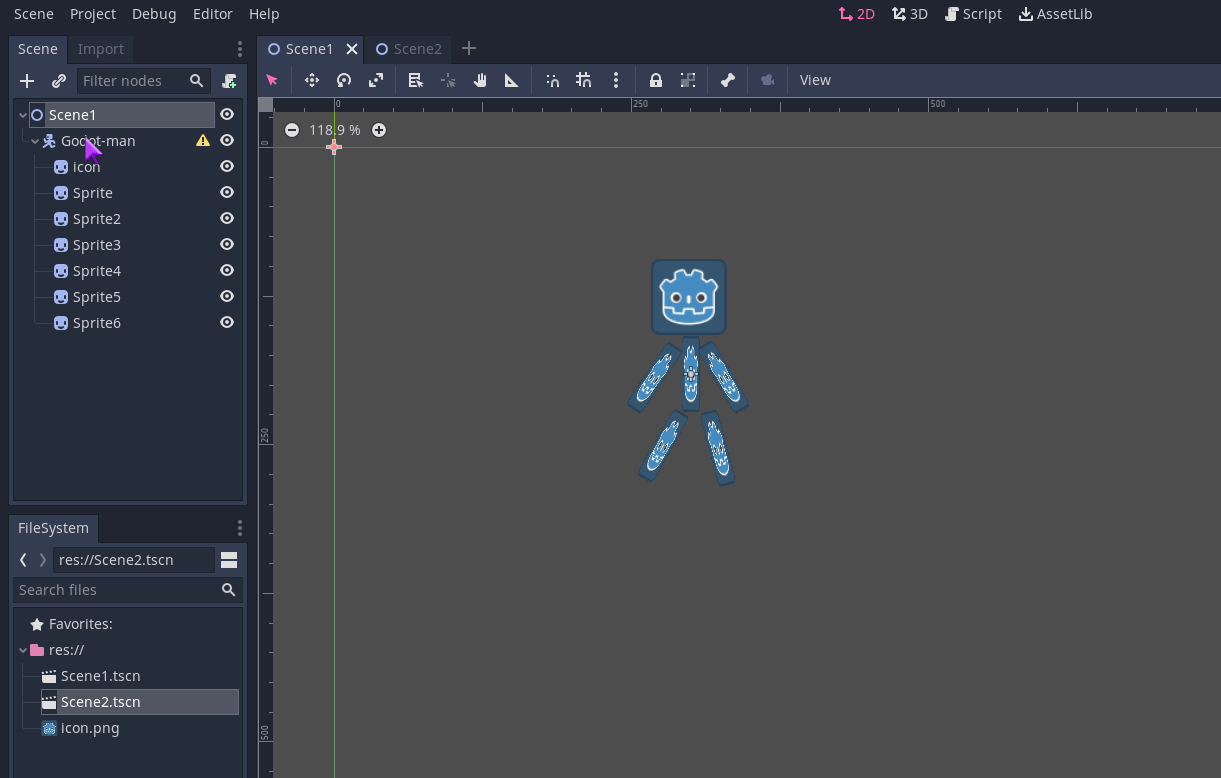The height and width of the screenshot is (778, 1221).
Task: Reset zoom via 118.9 % label
Action: point(335,130)
